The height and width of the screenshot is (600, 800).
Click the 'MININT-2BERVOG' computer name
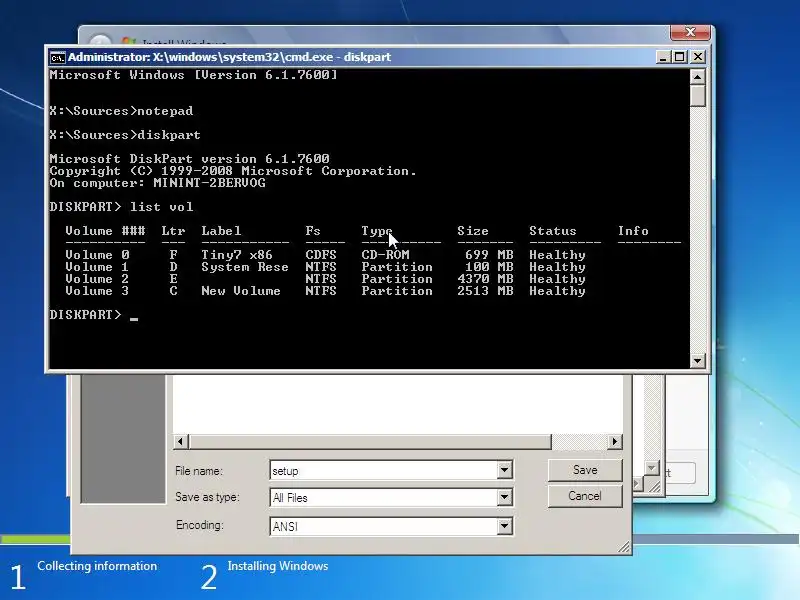(209, 183)
